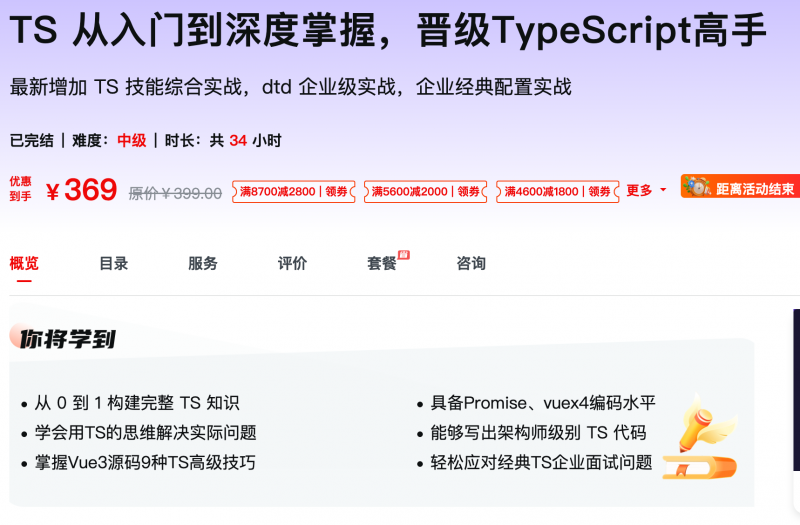Image resolution: width=800 pixels, height=525 pixels.
Task: Expand the 更多 coupons dropdown
Action: tap(646, 190)
